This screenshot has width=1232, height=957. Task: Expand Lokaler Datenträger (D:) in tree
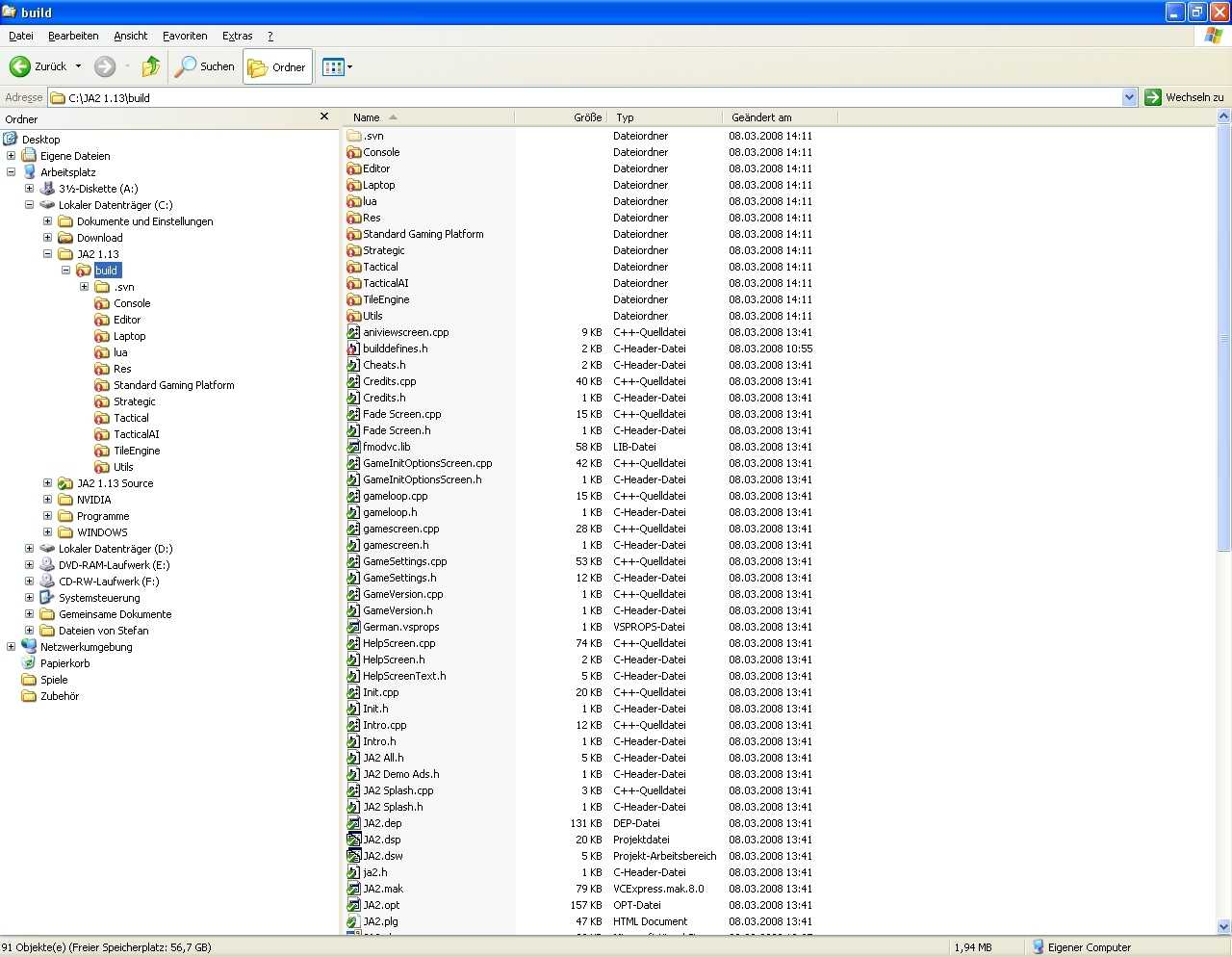(29, 549)
